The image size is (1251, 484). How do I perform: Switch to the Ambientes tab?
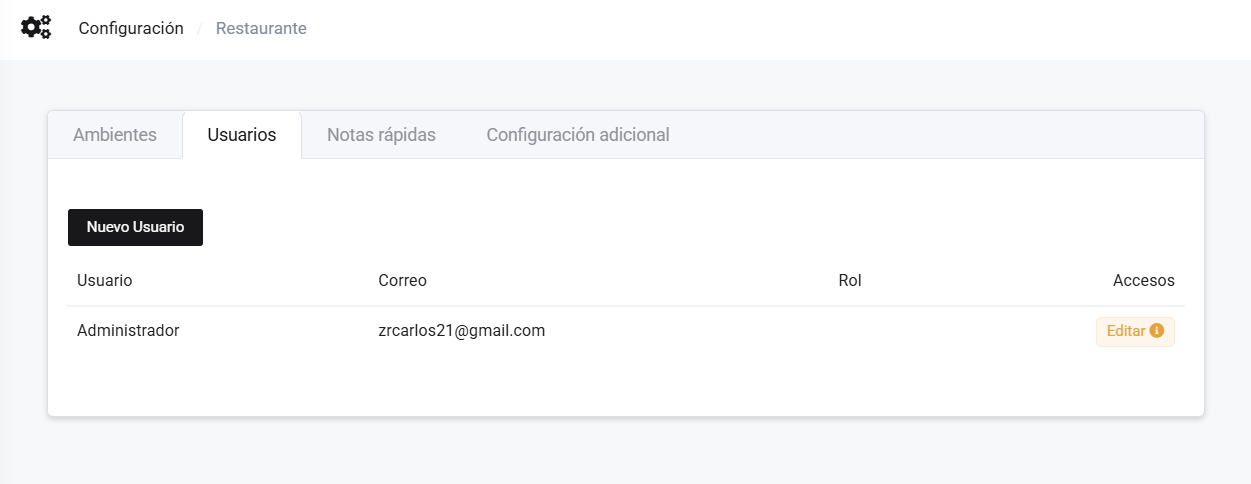tap(115, 135)
